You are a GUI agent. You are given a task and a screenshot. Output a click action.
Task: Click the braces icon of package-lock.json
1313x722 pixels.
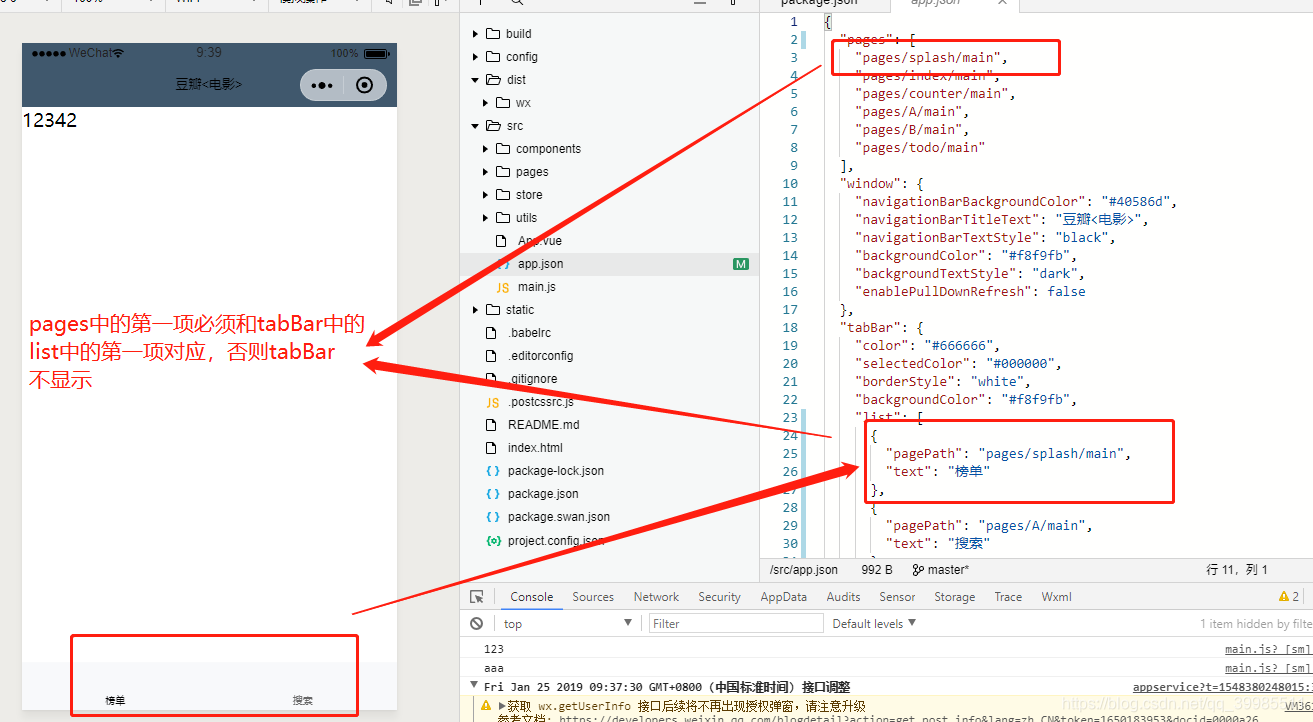click(x=492, y=471)
